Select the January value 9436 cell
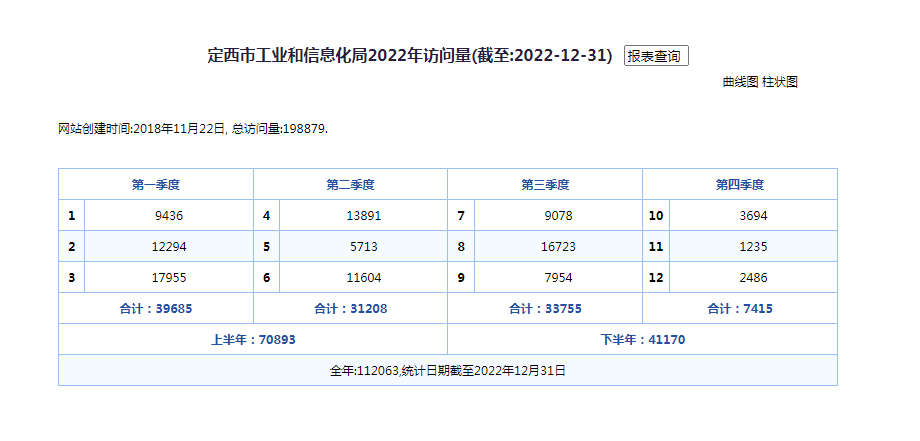Viewport: 920px width, 441px height. pos(169,215)
